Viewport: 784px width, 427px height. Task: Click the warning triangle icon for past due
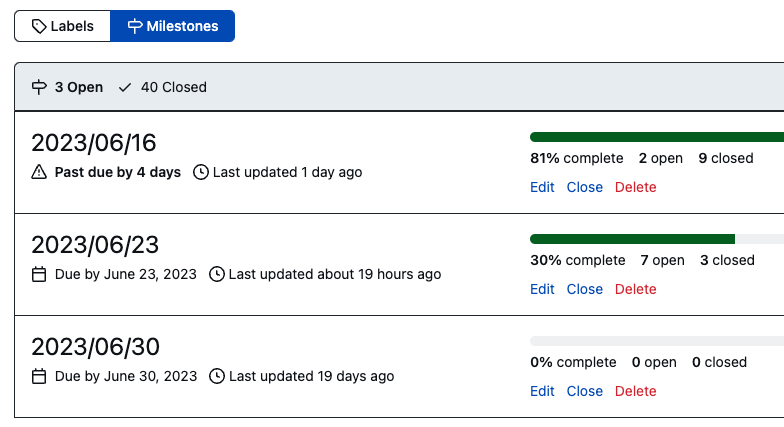[39, 172]
